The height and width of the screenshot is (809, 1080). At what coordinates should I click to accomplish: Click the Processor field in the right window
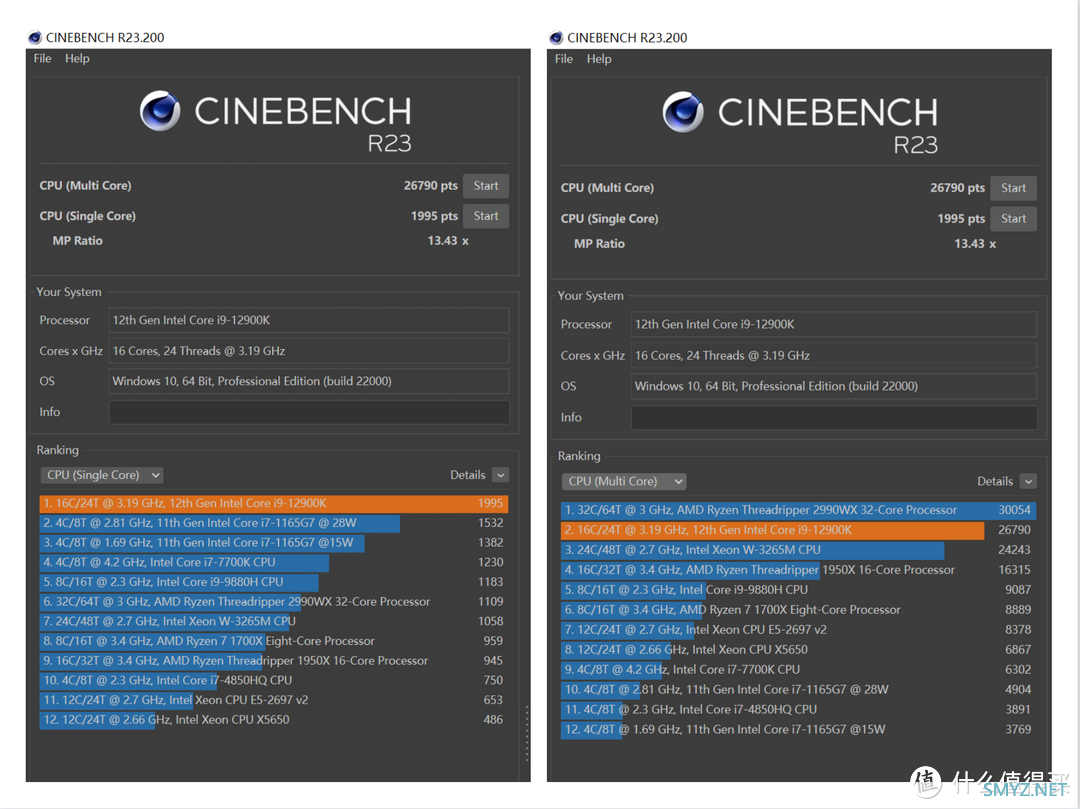(833, 324)
